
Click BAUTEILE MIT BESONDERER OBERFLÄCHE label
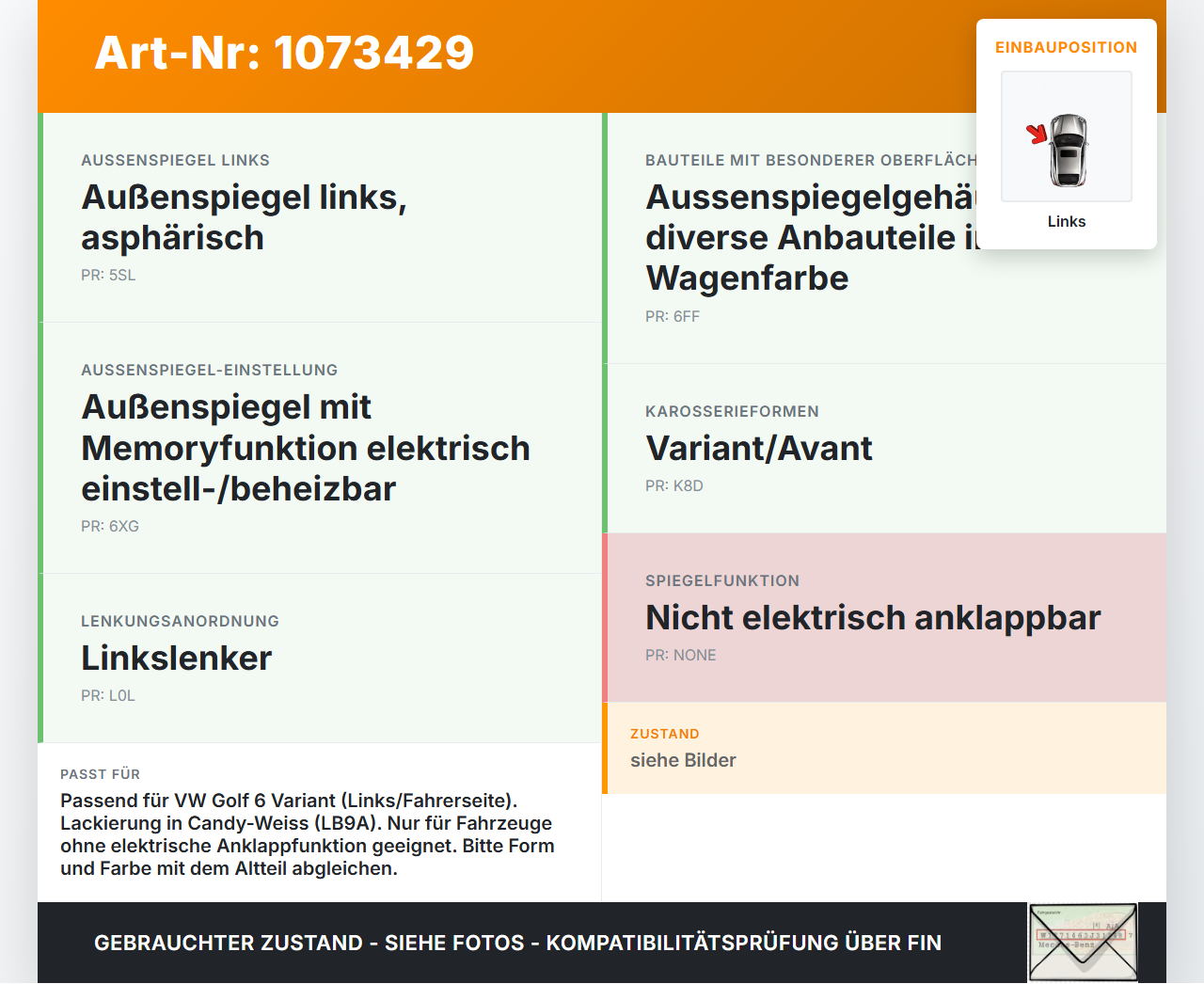811,160
